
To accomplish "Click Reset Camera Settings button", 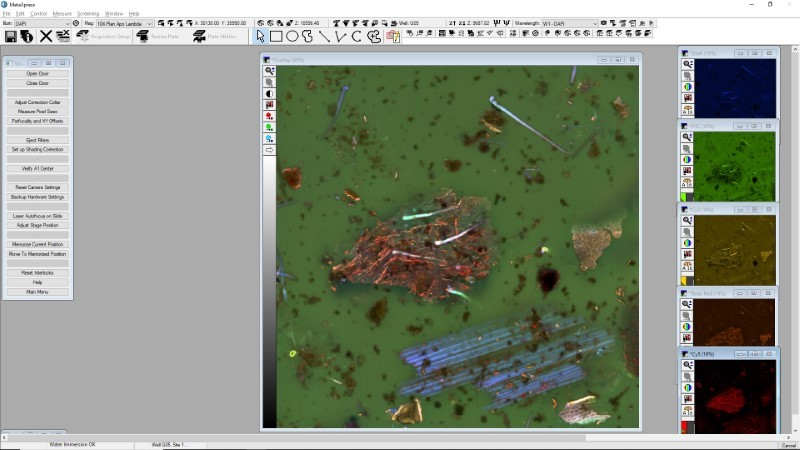I will [37, 187].
